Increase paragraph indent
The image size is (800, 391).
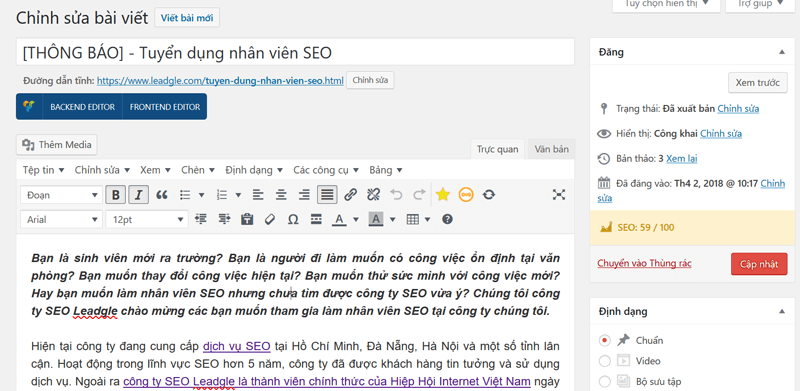[224, 219]
